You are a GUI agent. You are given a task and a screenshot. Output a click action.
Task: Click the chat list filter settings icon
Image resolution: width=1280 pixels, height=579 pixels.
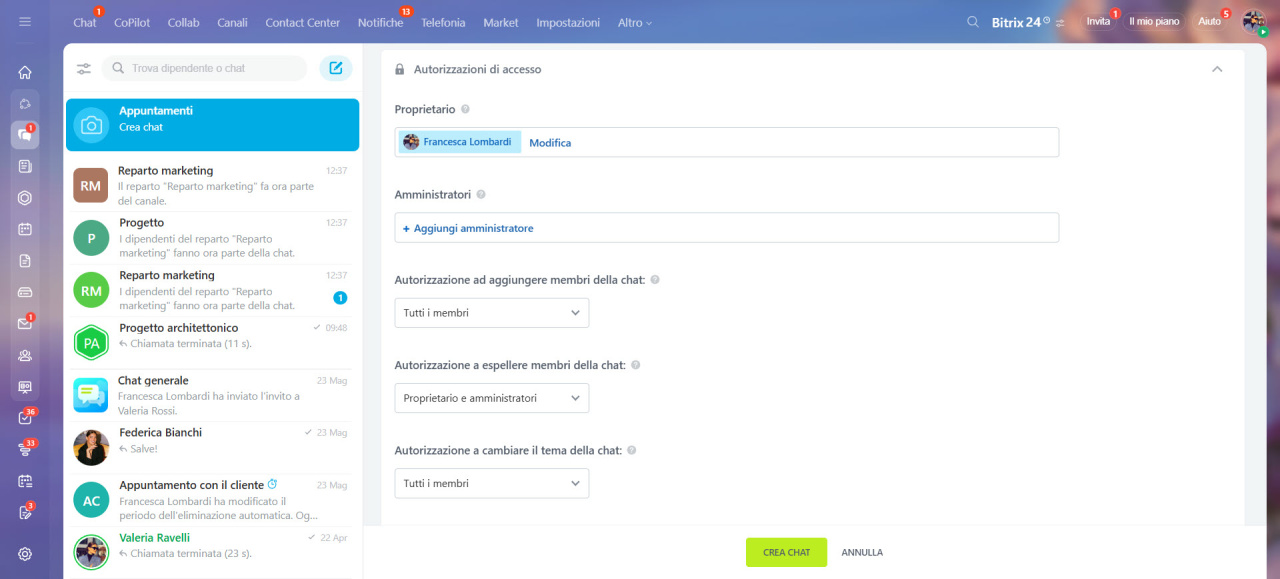coord(84,68)
